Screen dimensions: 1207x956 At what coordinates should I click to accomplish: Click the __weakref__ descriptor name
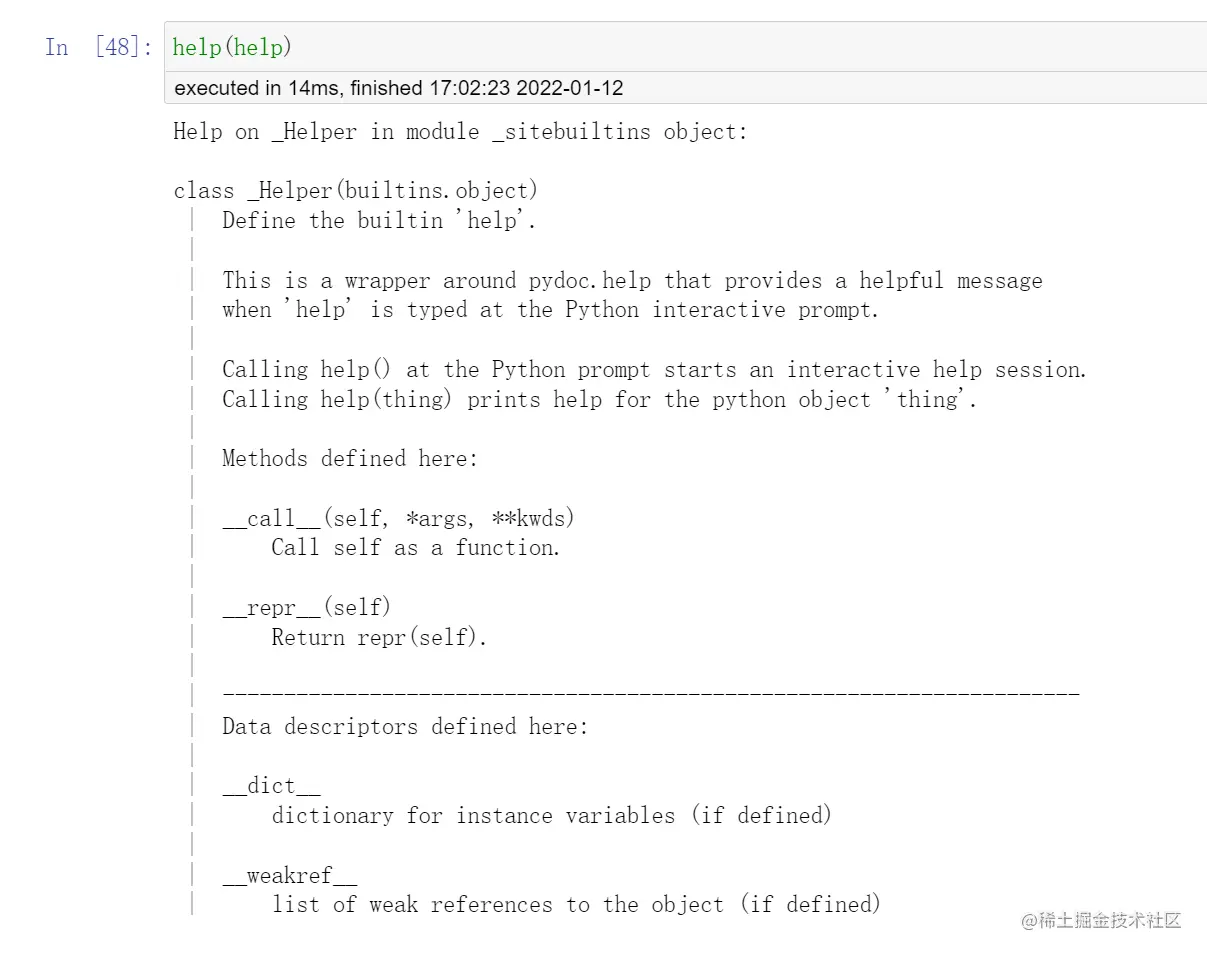(289, 876)
